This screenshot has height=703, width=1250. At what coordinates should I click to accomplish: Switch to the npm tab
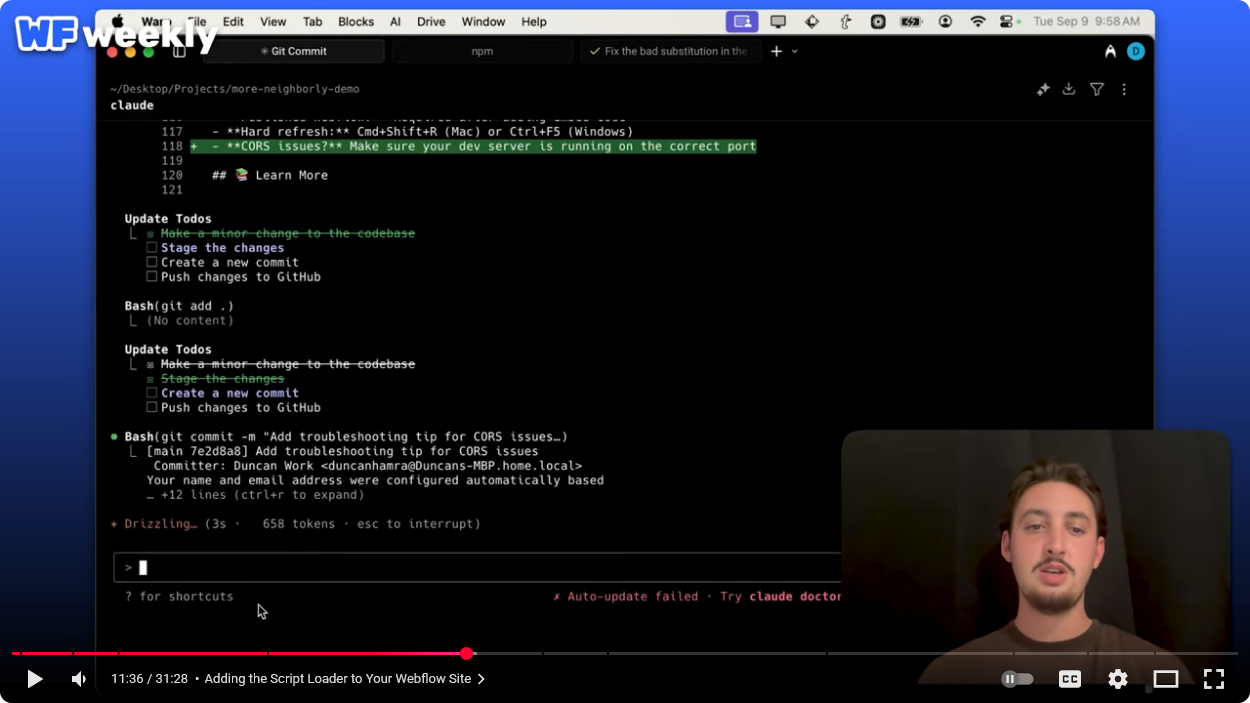click(x=482, y=51)
